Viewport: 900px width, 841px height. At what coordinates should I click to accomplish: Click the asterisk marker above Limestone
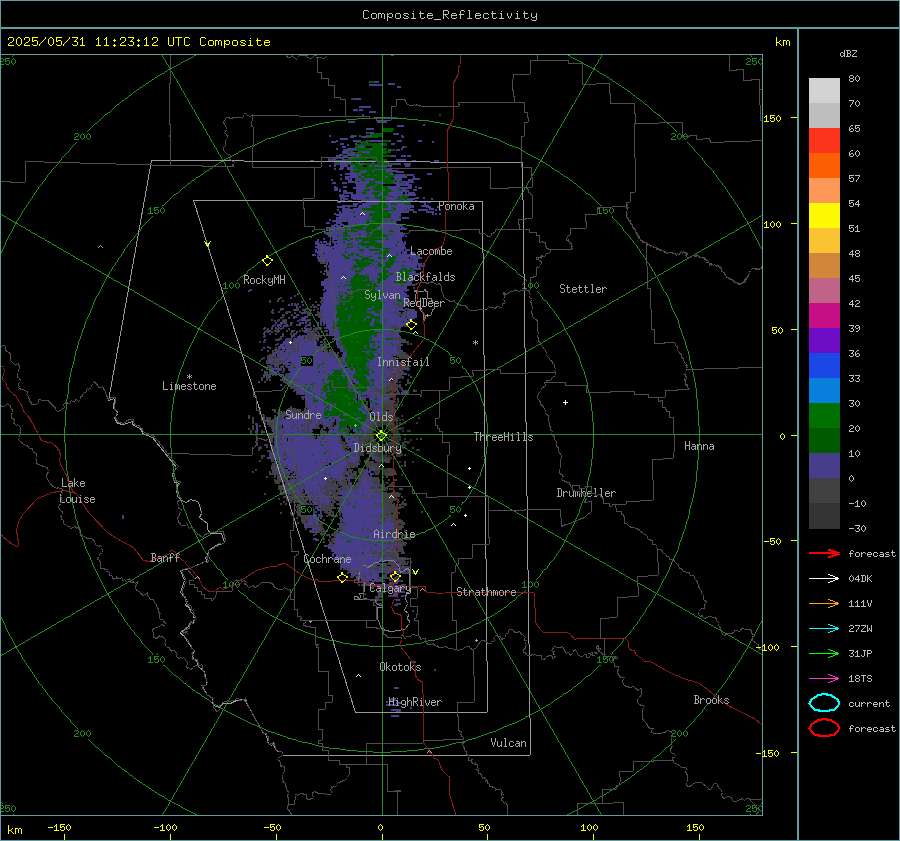[x=189, y=377]
